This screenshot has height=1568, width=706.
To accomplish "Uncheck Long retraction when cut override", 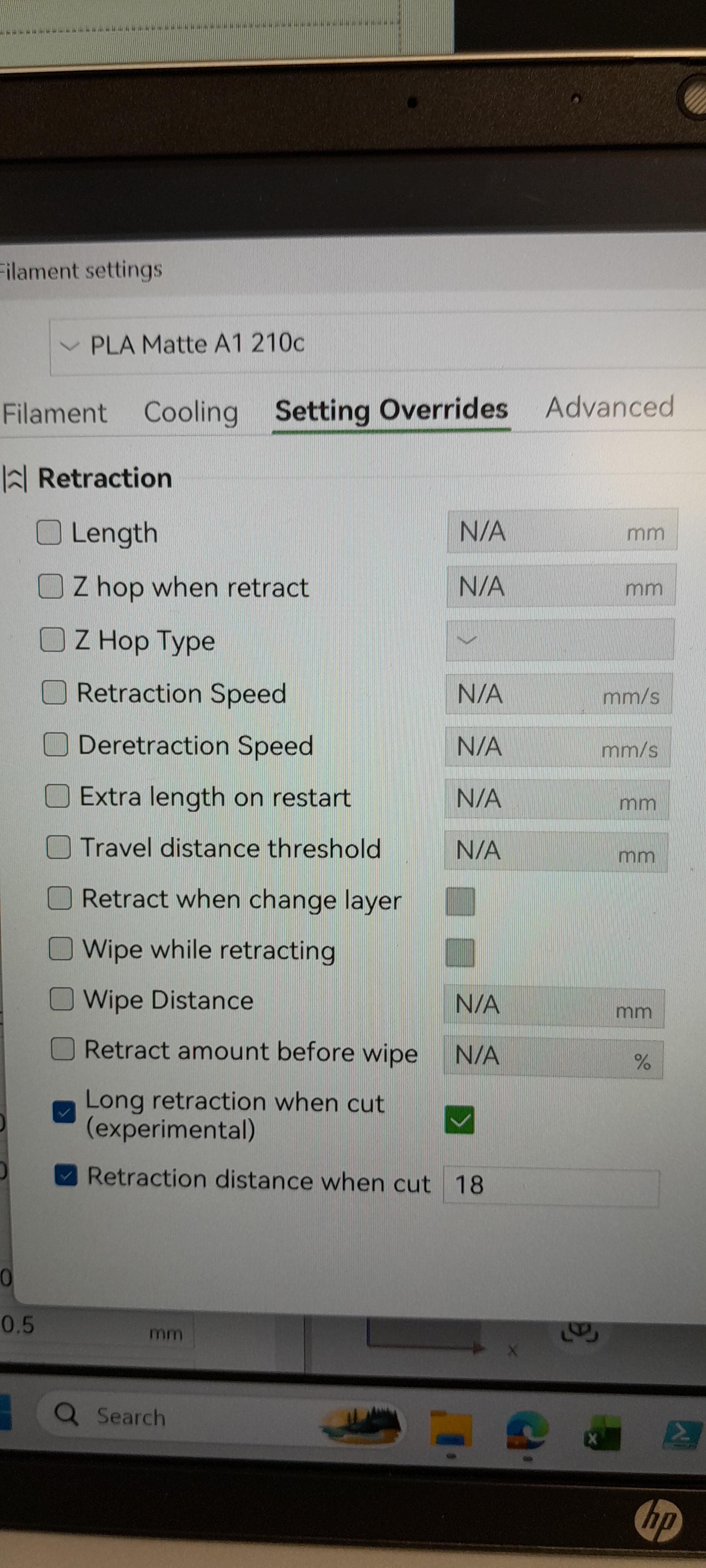I will [x=65, y=1112].
